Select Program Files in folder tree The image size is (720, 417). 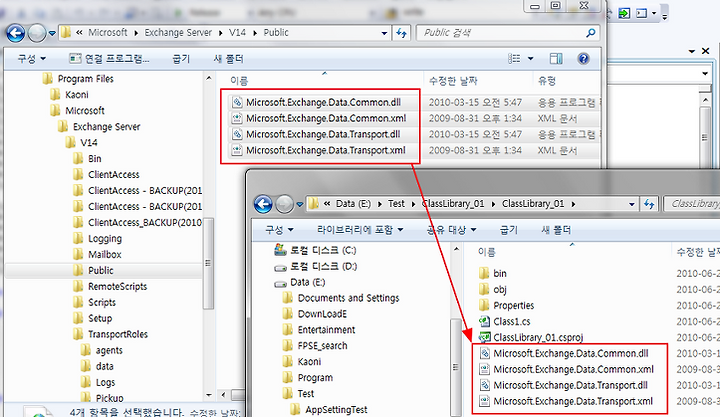pyautogui.click(x=78, y=79)
